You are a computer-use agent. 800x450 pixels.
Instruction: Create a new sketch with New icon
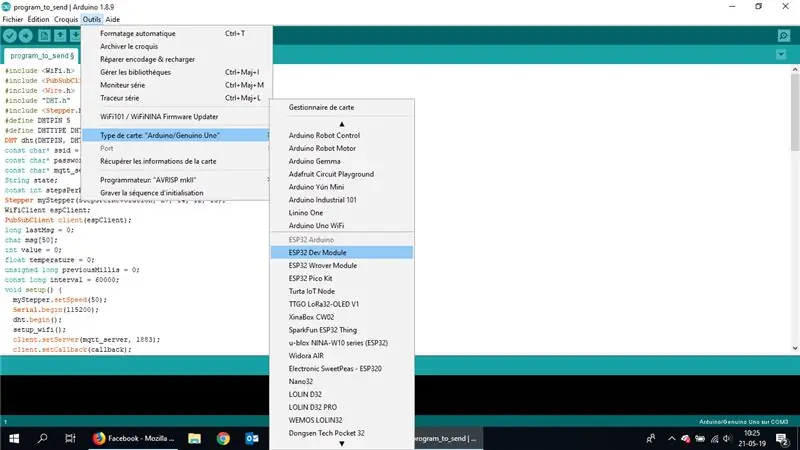pyautogui.click(x=44, y=35)
